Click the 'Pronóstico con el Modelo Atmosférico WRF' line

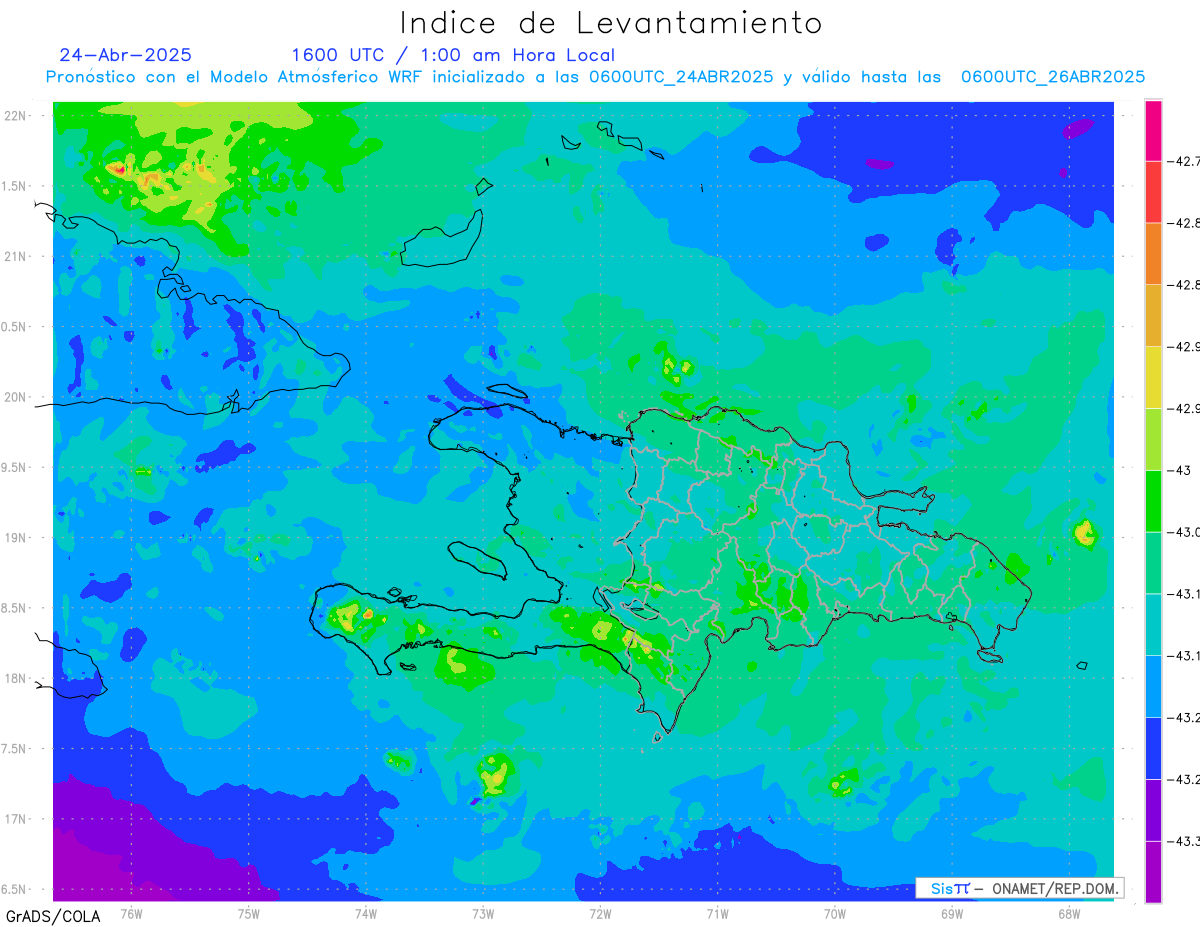click(x=595, y=77)
